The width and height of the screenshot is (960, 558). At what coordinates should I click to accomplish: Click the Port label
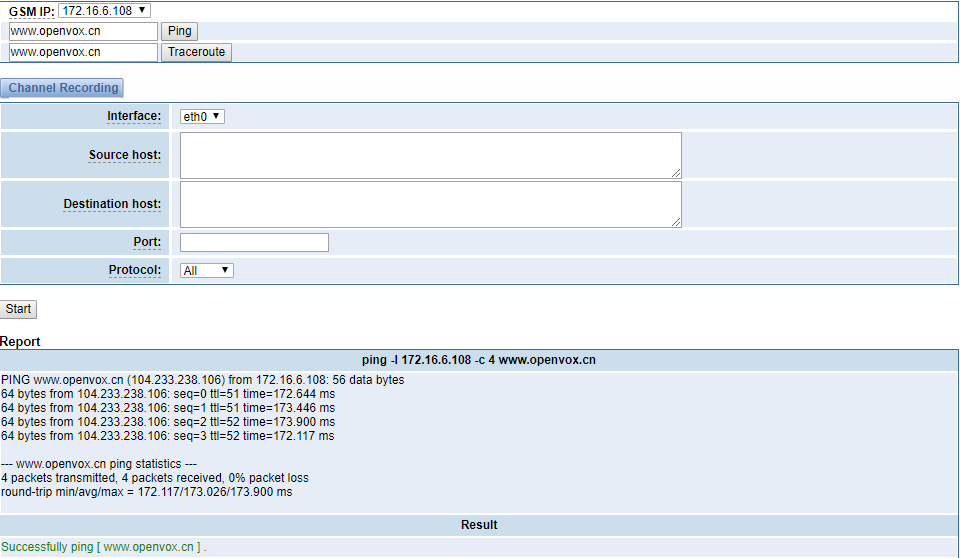pyautogui.click(x=147, y=242)
